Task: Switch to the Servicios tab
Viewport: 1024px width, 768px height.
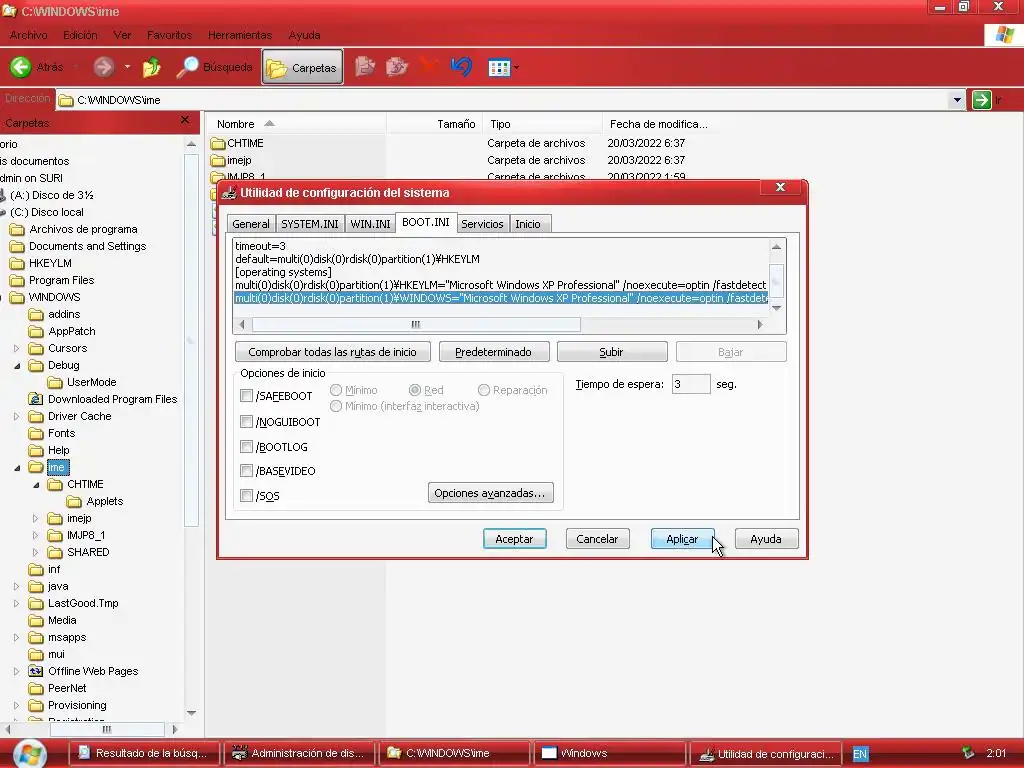Action: coord(482,224)
